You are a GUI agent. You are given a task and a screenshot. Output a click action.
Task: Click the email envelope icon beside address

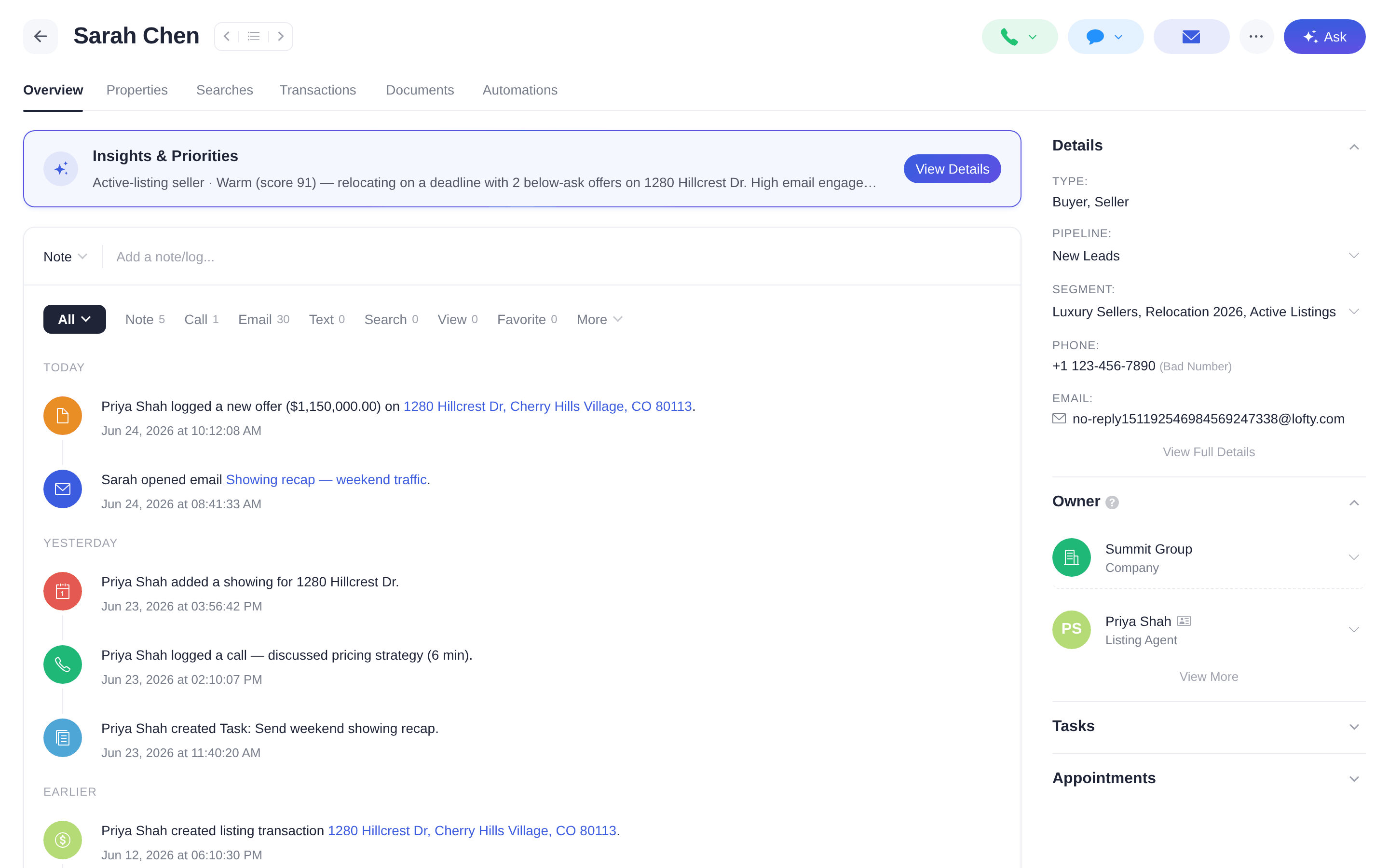pyautogui.click(x=1059, y=419)
